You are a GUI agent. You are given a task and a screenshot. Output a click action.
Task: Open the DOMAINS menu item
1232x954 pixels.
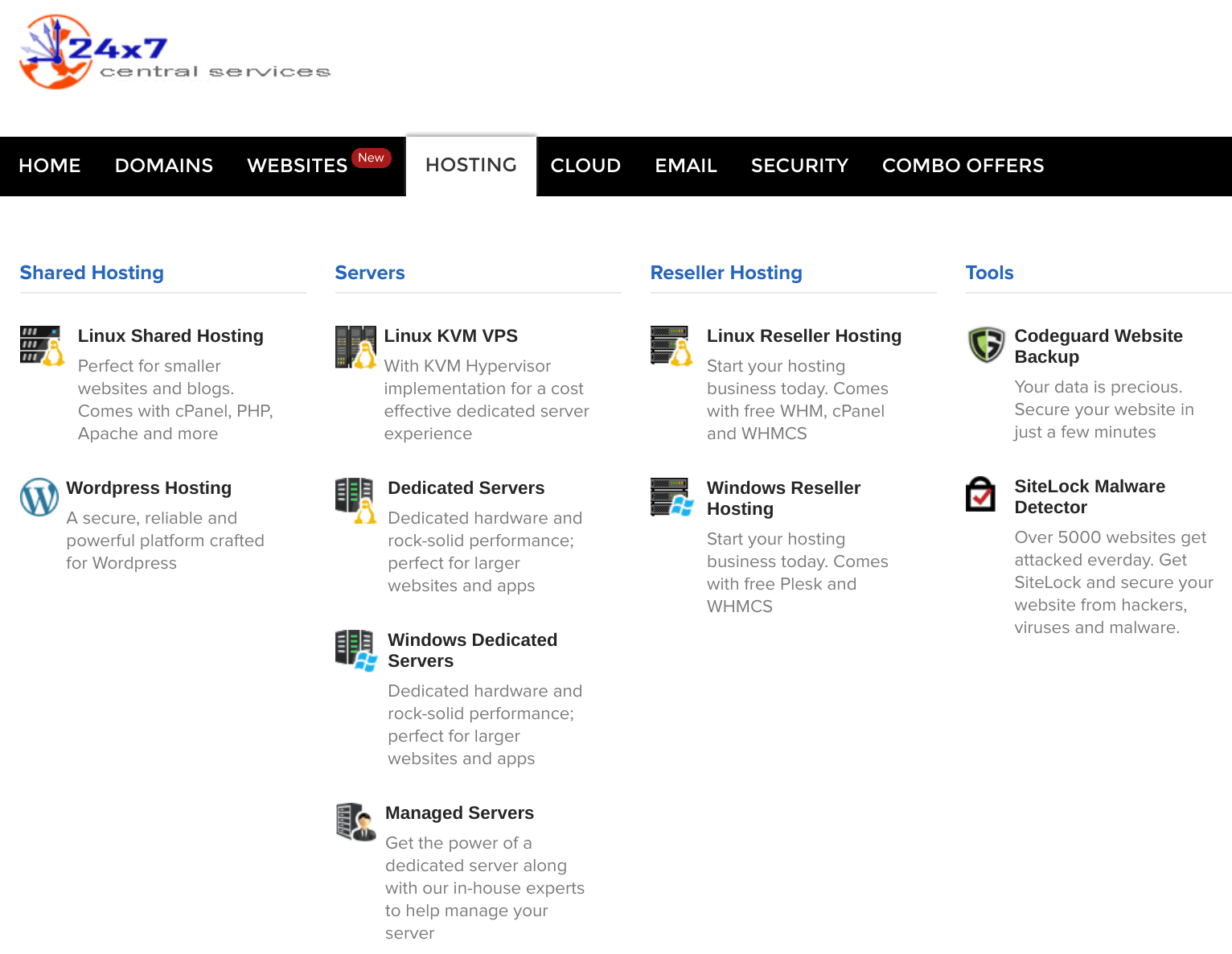164,166
